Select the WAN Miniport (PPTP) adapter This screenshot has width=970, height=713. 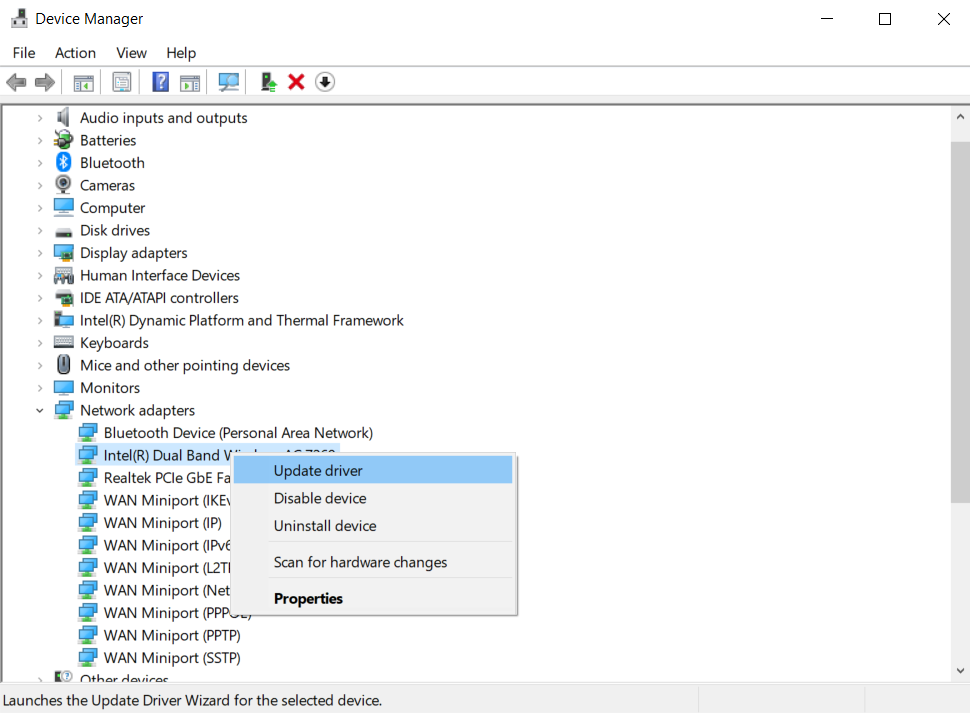click(x=172, y=635)
